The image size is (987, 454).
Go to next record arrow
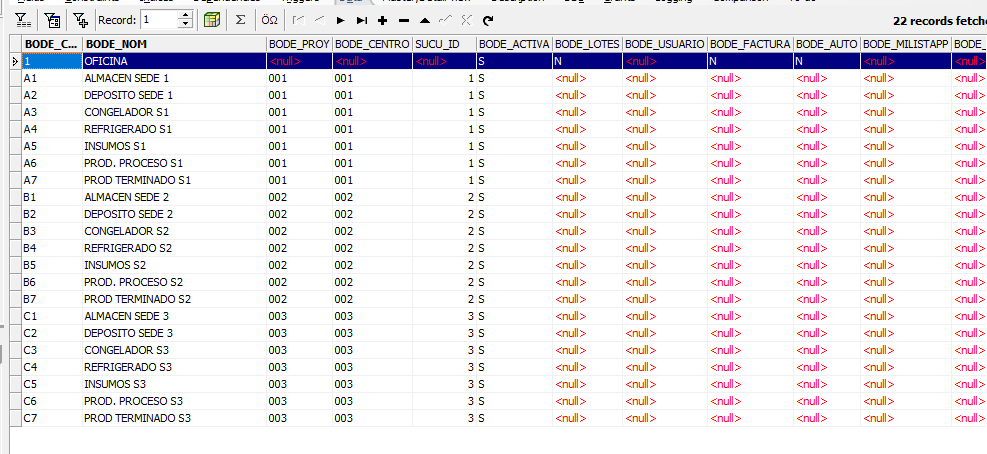tap(341, 20)
